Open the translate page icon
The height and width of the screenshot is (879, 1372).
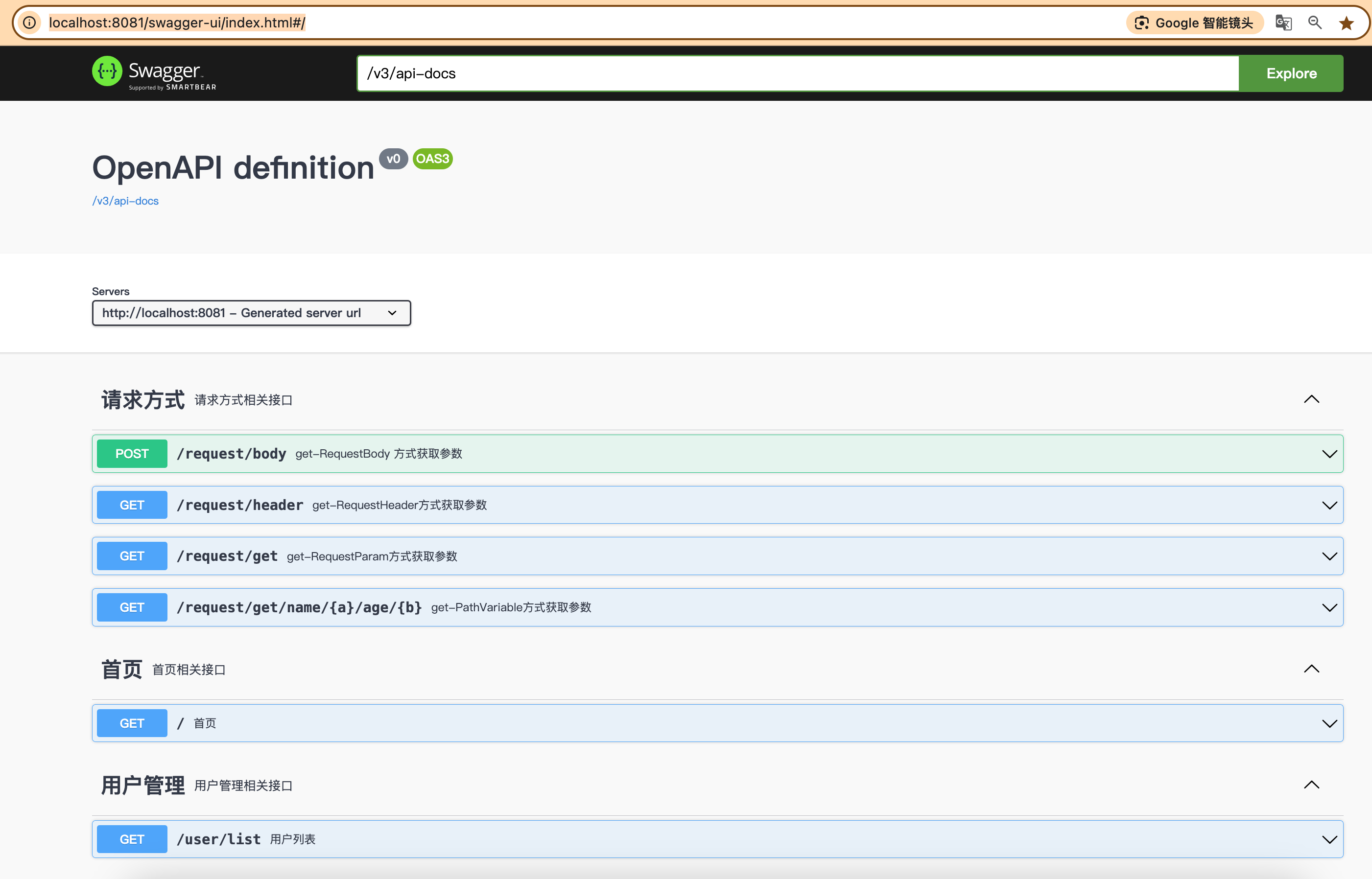[x=1283, y=22]
